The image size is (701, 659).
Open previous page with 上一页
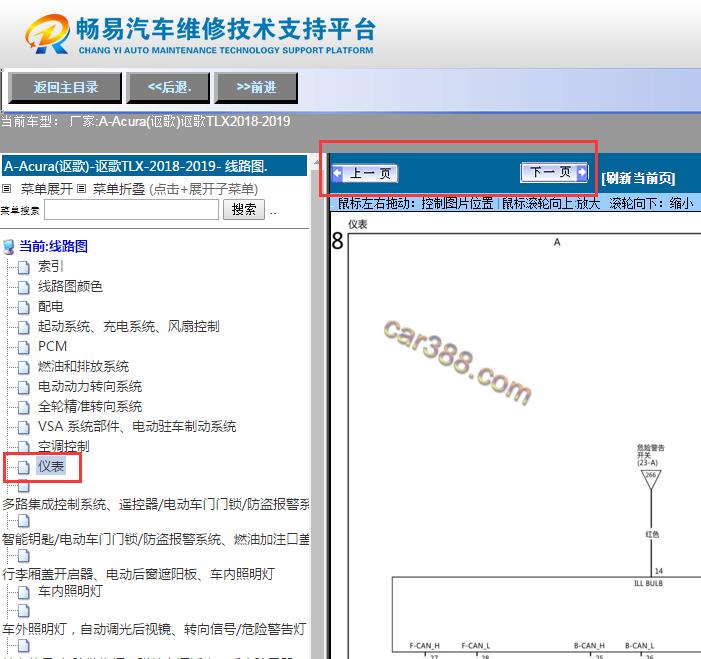coord(365,173)
